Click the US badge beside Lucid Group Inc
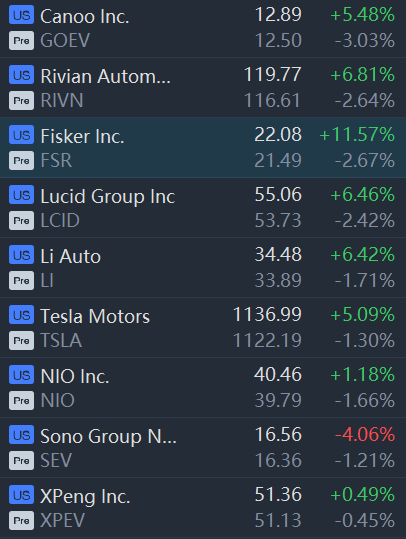The image size is (406, 539). pyautogui.click(x=21, y=195)
